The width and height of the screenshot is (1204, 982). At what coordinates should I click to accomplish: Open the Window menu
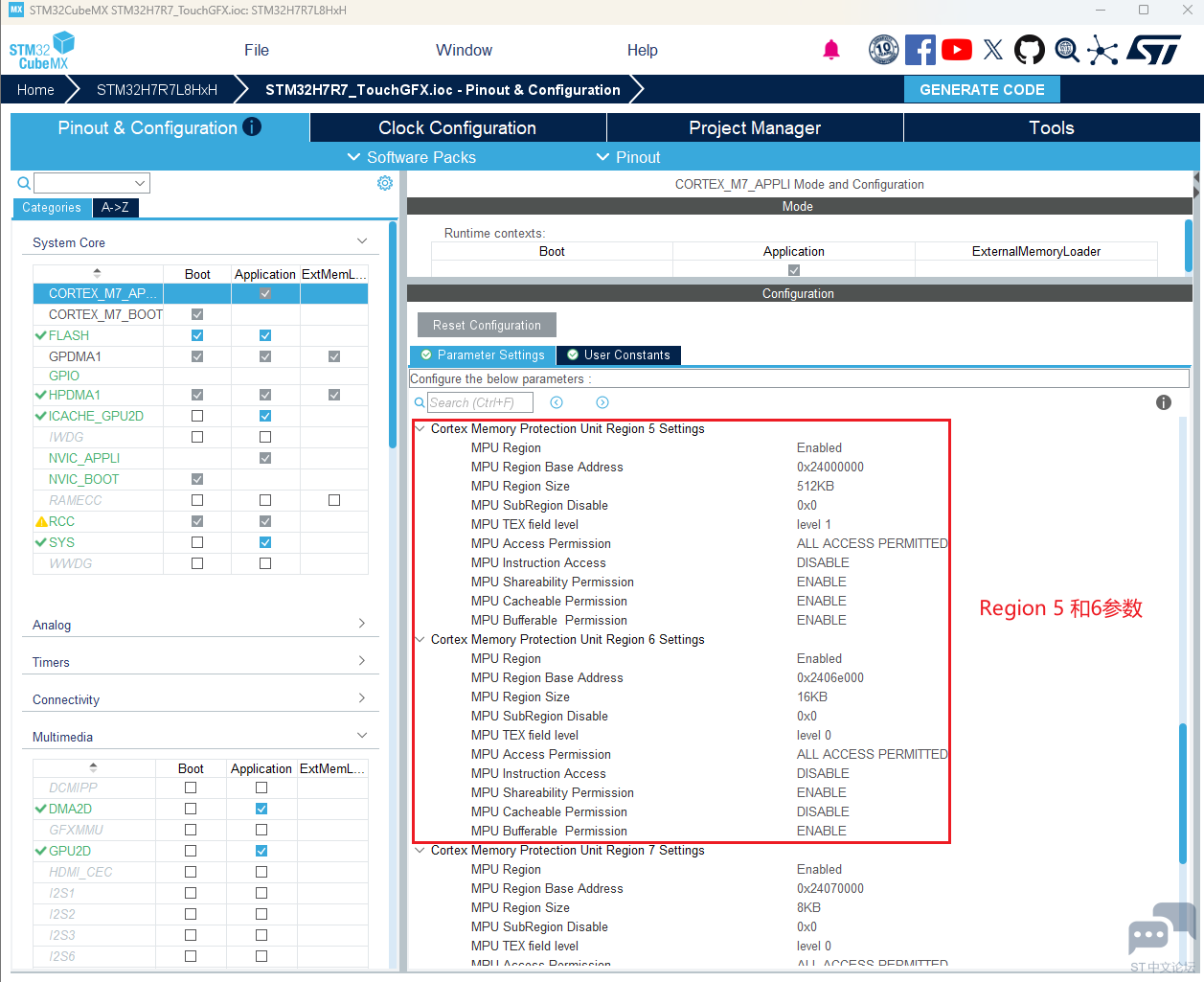464,50
